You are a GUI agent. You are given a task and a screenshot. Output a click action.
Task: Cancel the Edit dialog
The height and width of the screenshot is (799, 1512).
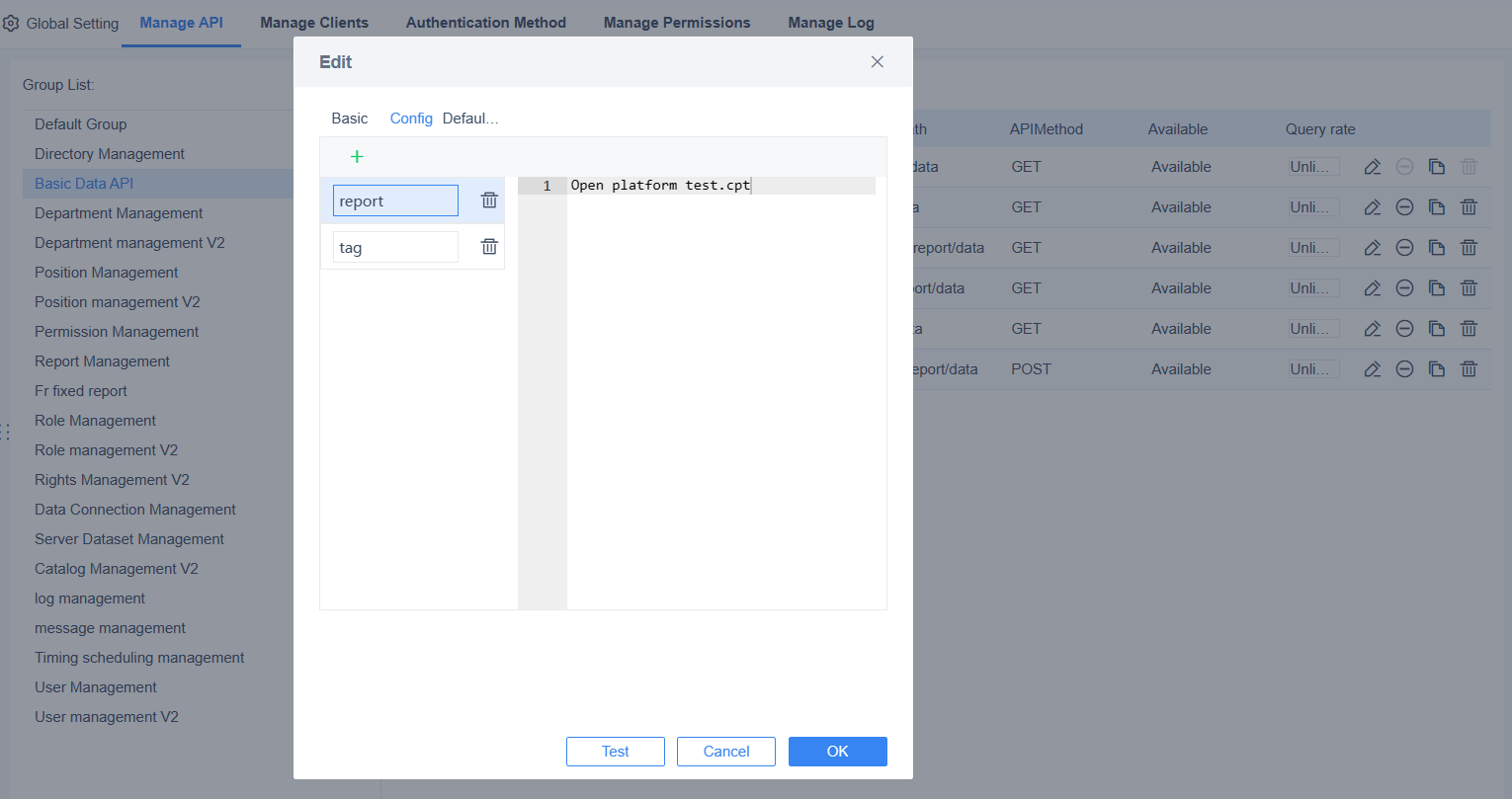(725, 751)
